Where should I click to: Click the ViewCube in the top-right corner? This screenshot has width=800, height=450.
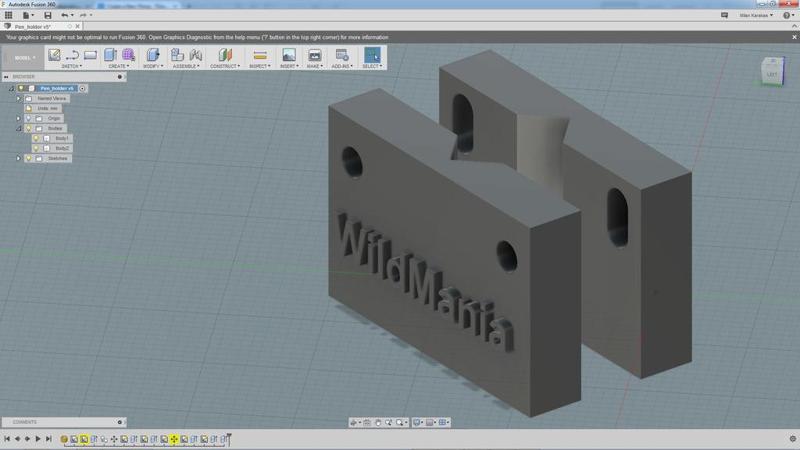771,70
